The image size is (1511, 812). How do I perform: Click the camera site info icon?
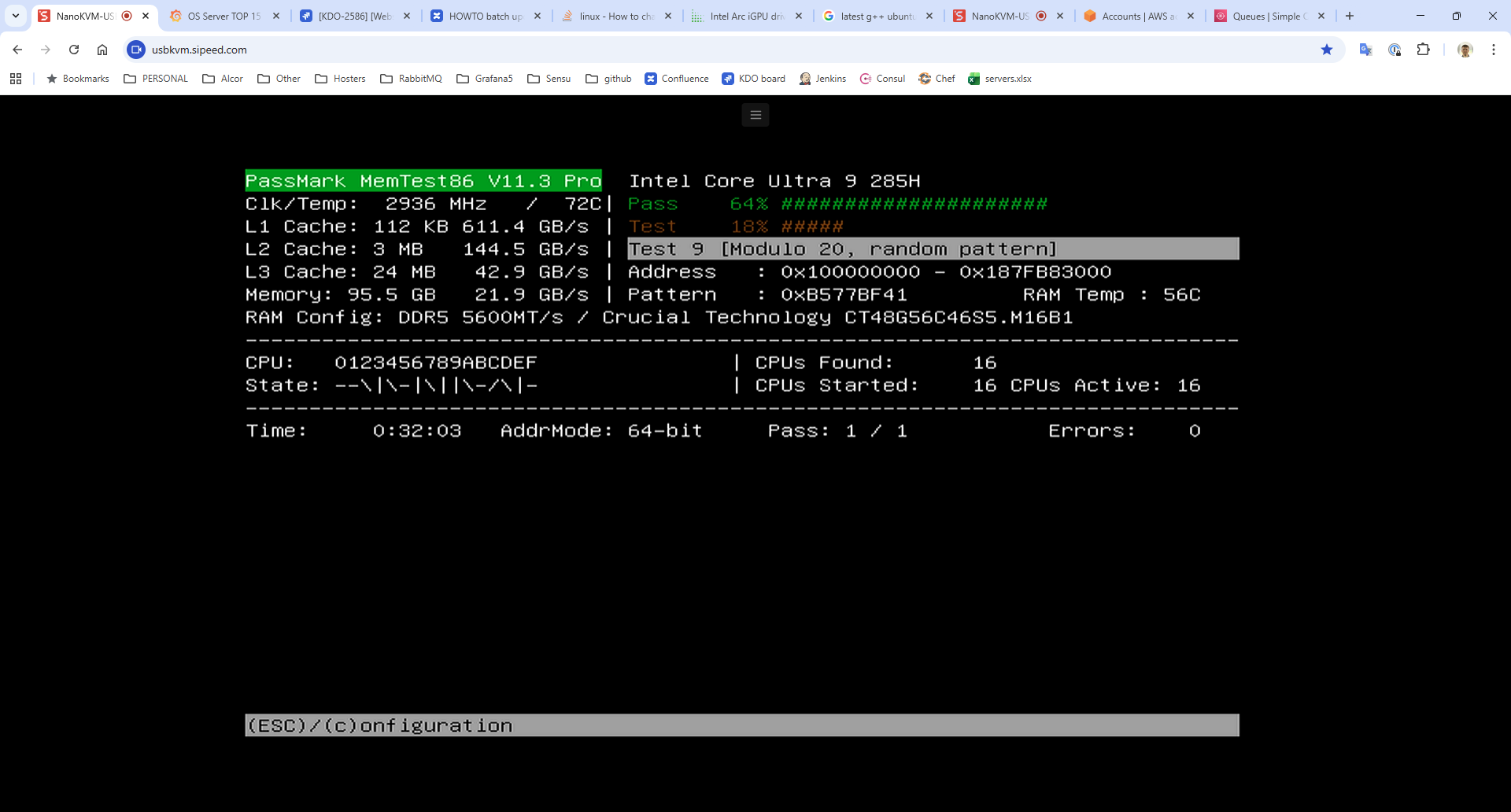tap(136, 50)
